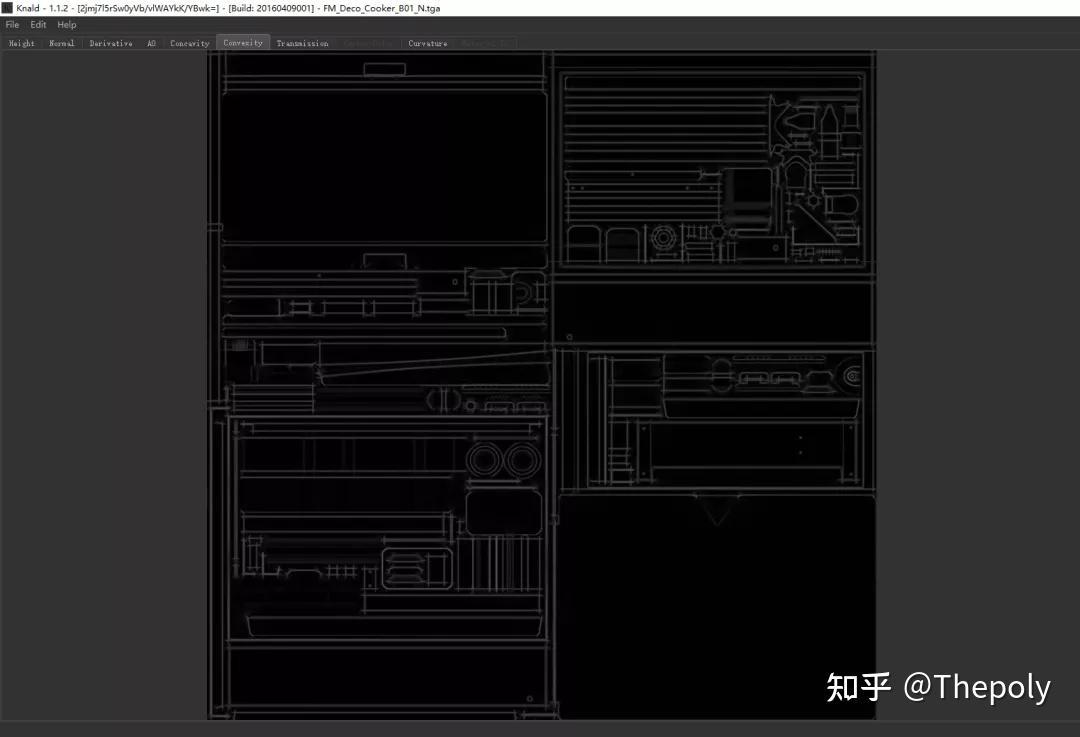The width and height of the screenshot is (1080, 737).
Task: Open the Help menu
Action: click(x=65, y=24)
